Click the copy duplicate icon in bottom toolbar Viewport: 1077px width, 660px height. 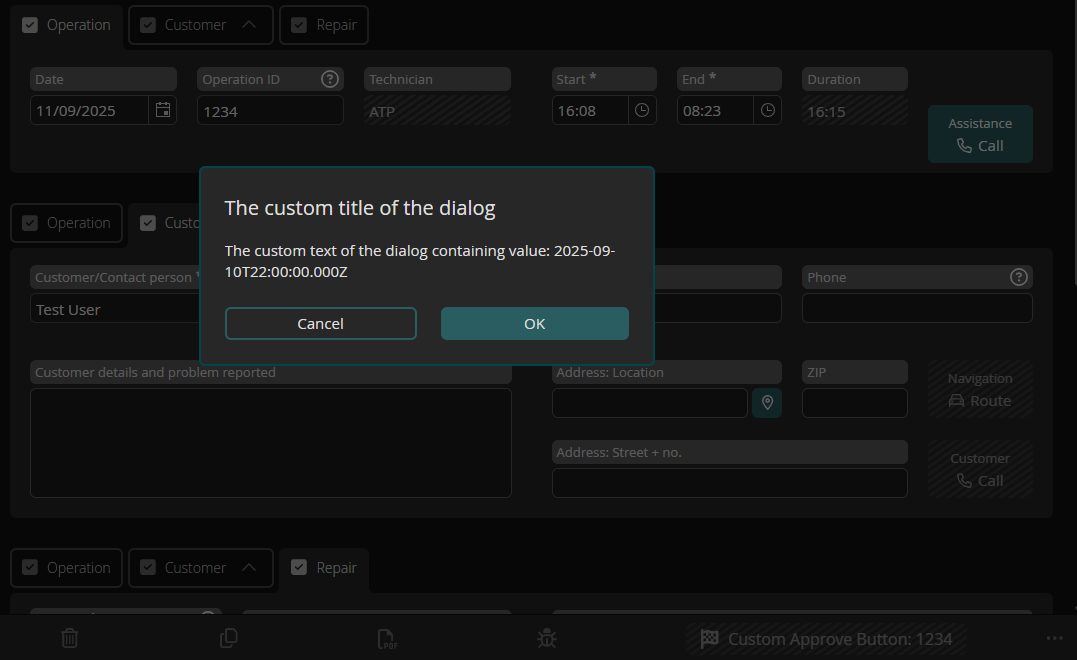[228, 638]
